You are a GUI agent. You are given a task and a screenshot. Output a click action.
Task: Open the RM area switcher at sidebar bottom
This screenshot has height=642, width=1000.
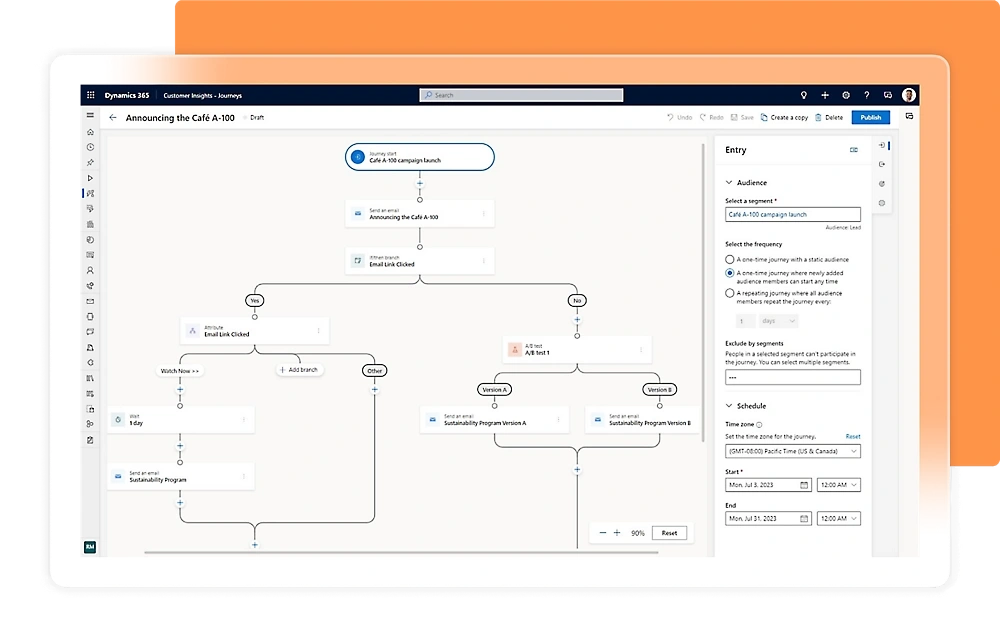[x=90, y=547]
